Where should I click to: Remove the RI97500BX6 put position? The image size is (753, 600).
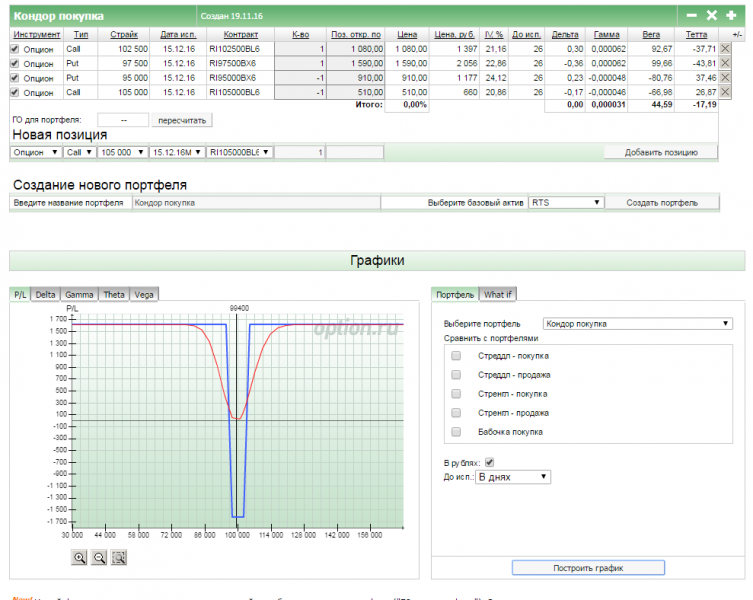pyautogui.click(x=727, y=63)
